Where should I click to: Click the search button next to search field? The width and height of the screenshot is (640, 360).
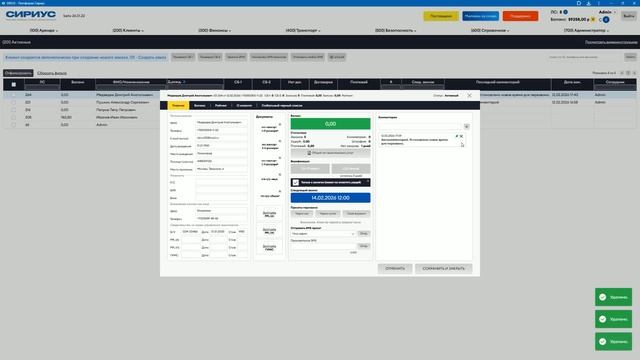pos(630,57)
